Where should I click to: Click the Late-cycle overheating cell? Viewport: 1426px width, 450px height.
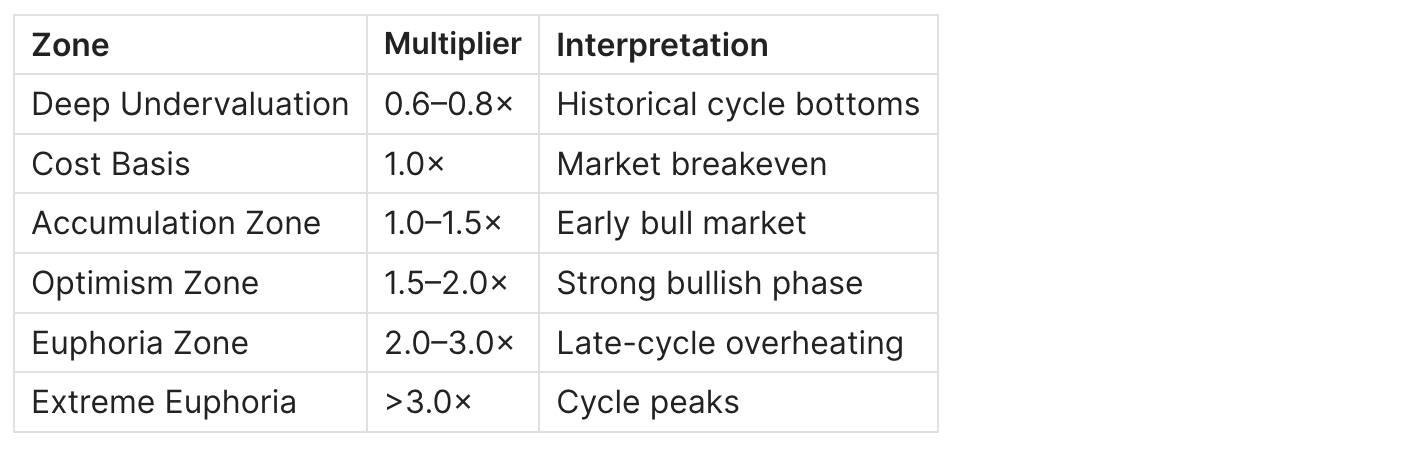pyautogui.click(x=729, y=343)
